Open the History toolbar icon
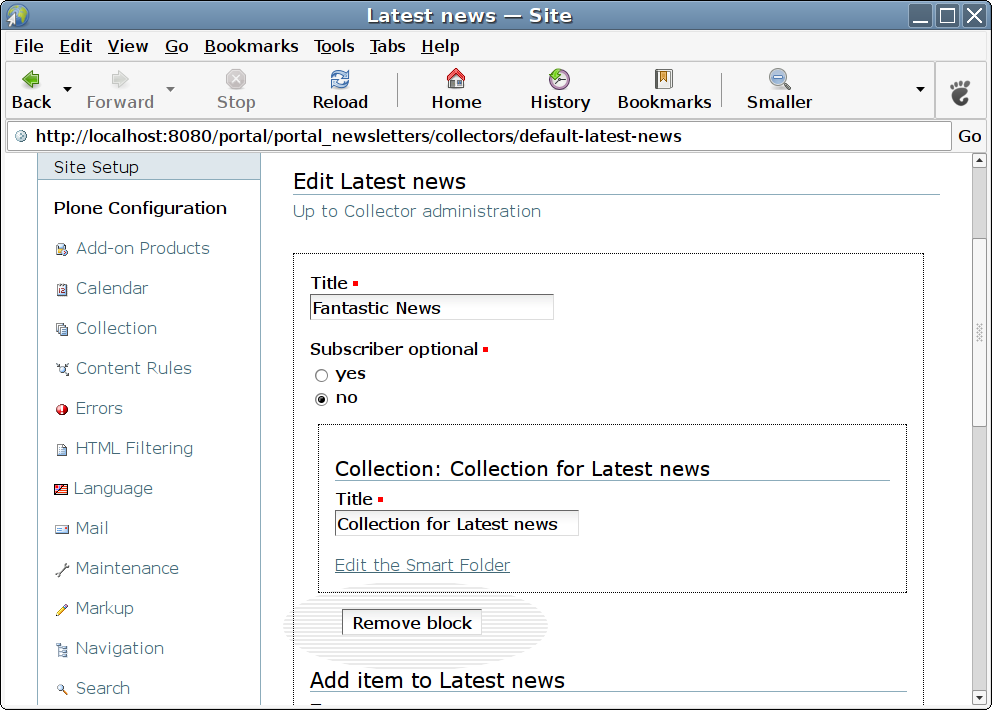The width and height of the screenshot is (992, 710). [559, 80]
